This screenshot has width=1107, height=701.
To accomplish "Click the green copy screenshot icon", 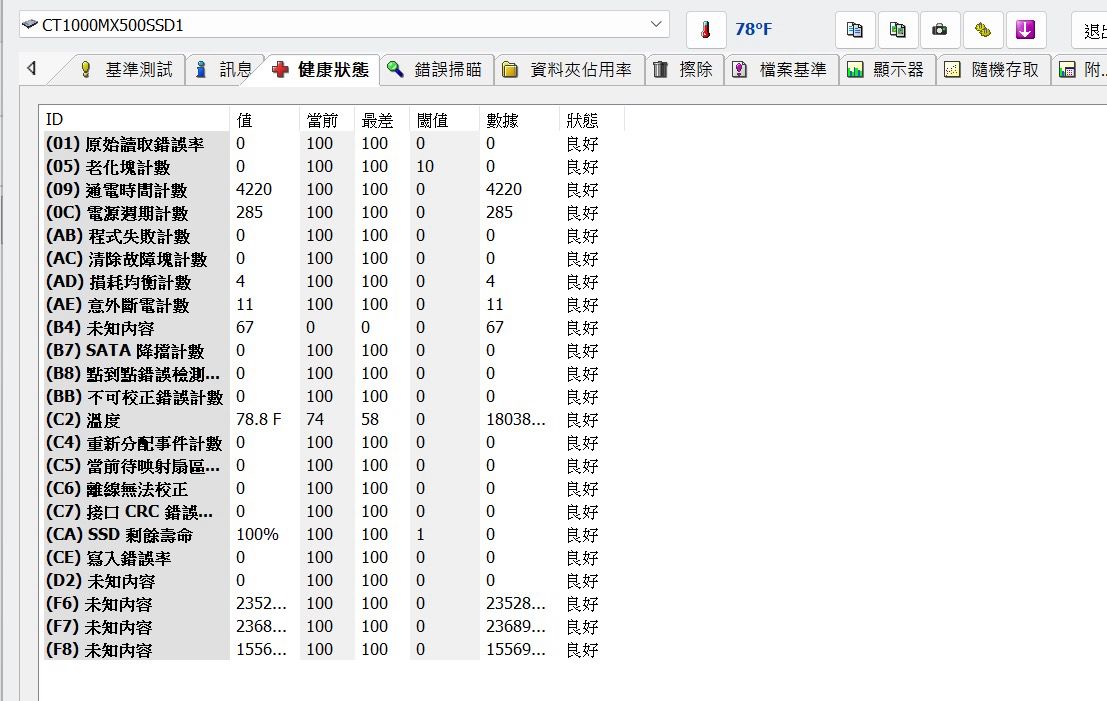I will [898, 30].
